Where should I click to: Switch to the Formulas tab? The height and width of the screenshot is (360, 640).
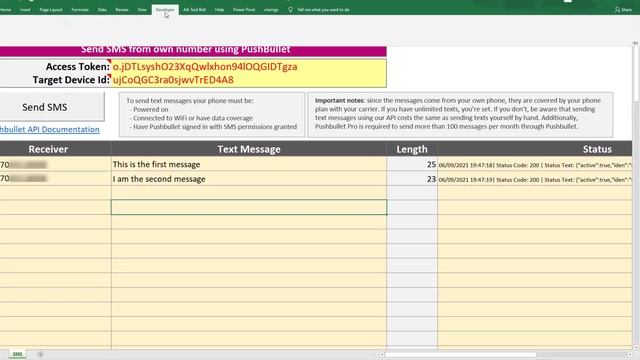pos(80,9)
